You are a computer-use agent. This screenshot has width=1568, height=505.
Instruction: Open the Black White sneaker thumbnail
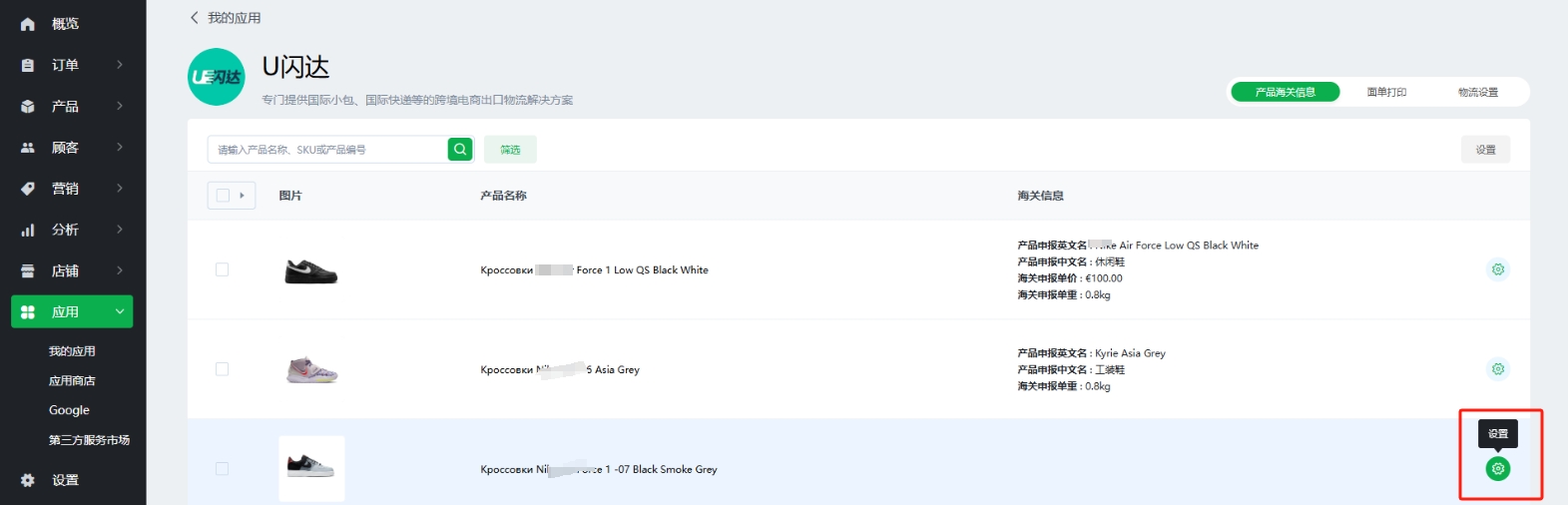tap(311, 269)
